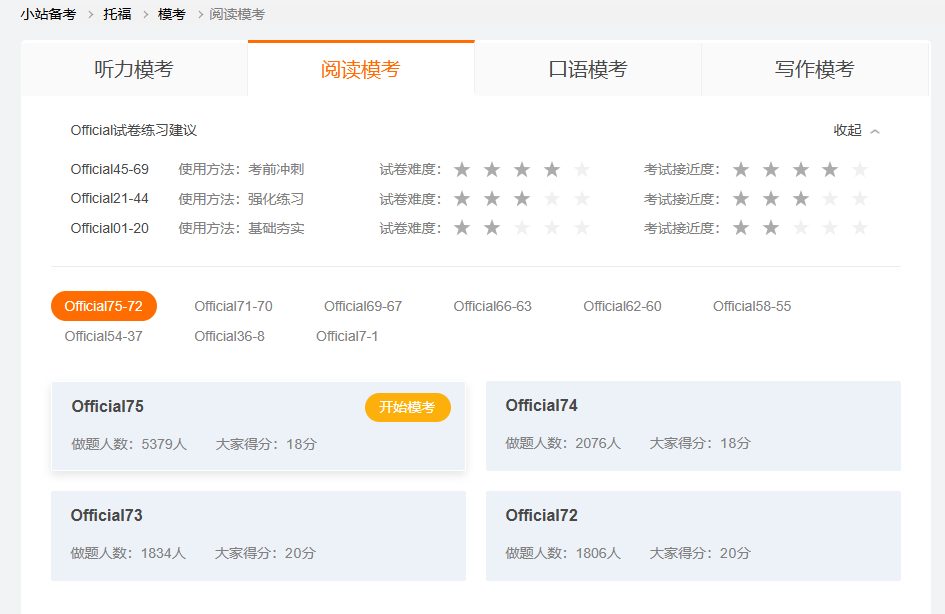Viewport: 945px width, 614px height.
Task: Select the 阅读模考 tab
Action: click(x=361, y=69)
